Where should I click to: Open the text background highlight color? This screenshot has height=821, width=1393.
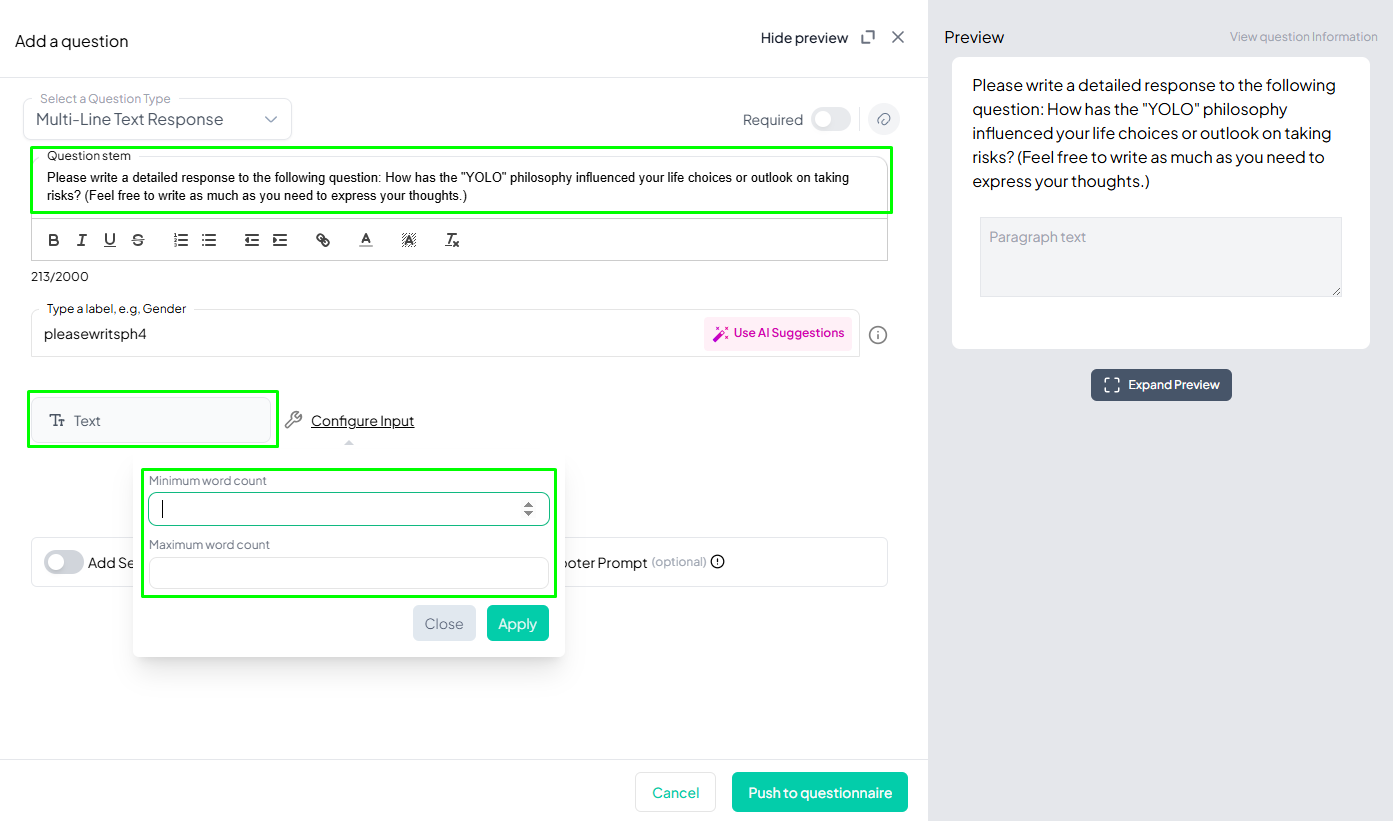(409, 240)
